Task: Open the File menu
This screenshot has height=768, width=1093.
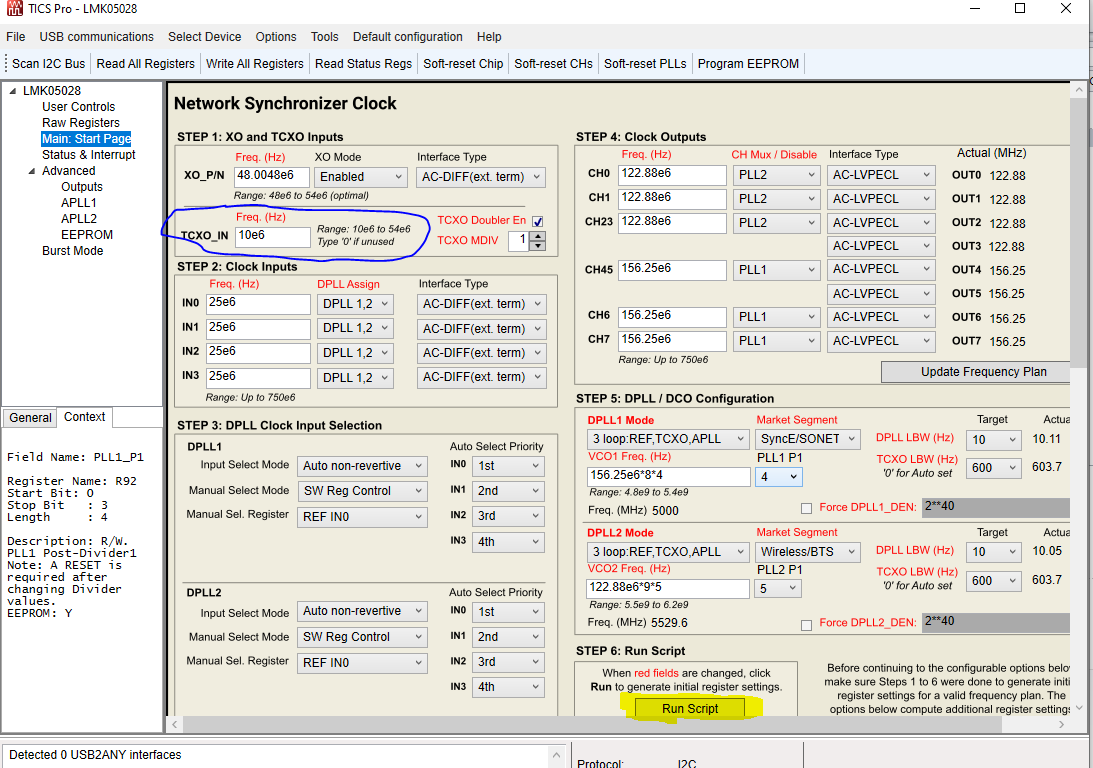Action: [15, 37]
